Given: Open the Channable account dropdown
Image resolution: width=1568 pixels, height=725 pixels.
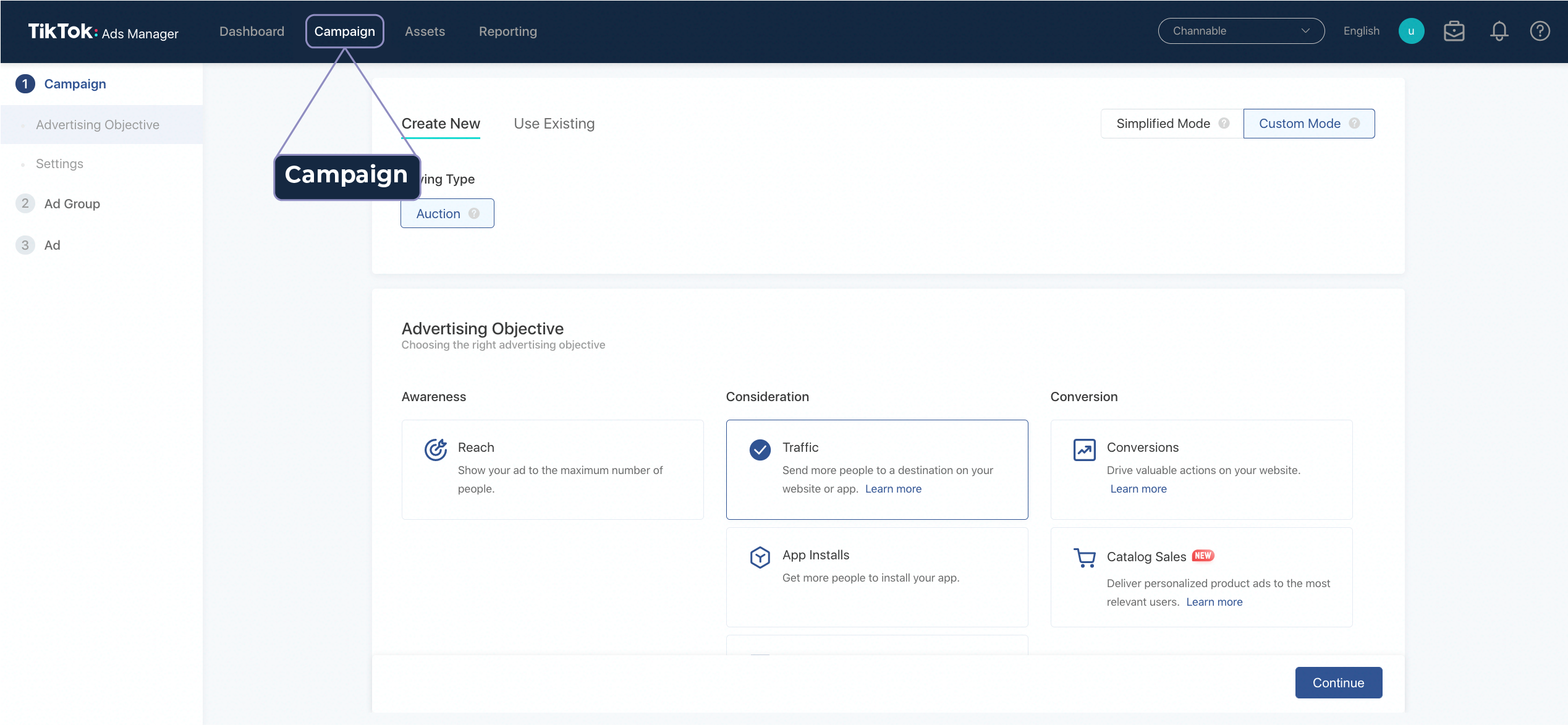Looking at the screenshot, I should tap(1241, 31).
